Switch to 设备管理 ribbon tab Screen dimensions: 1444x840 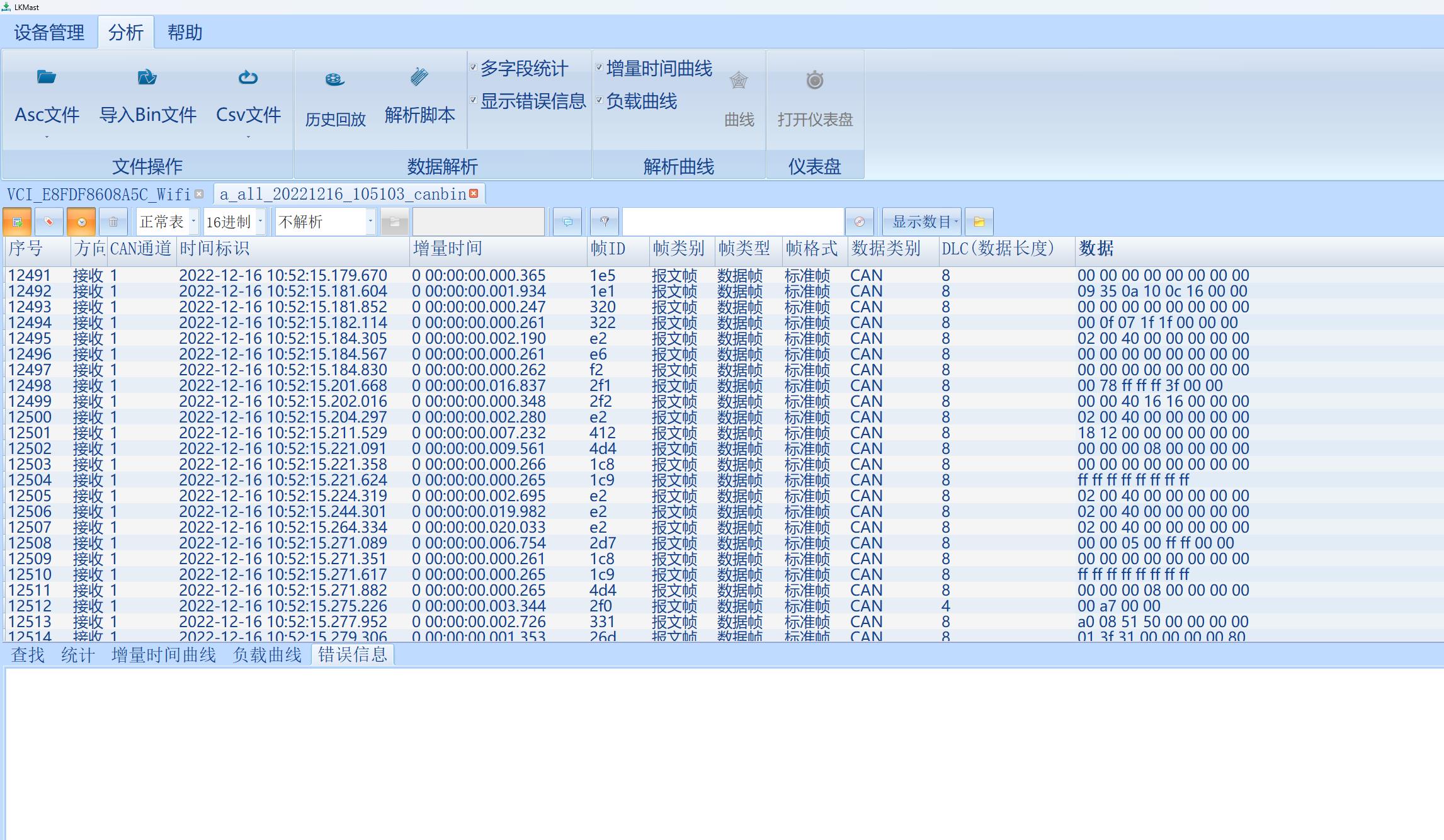tap(49, 33)
